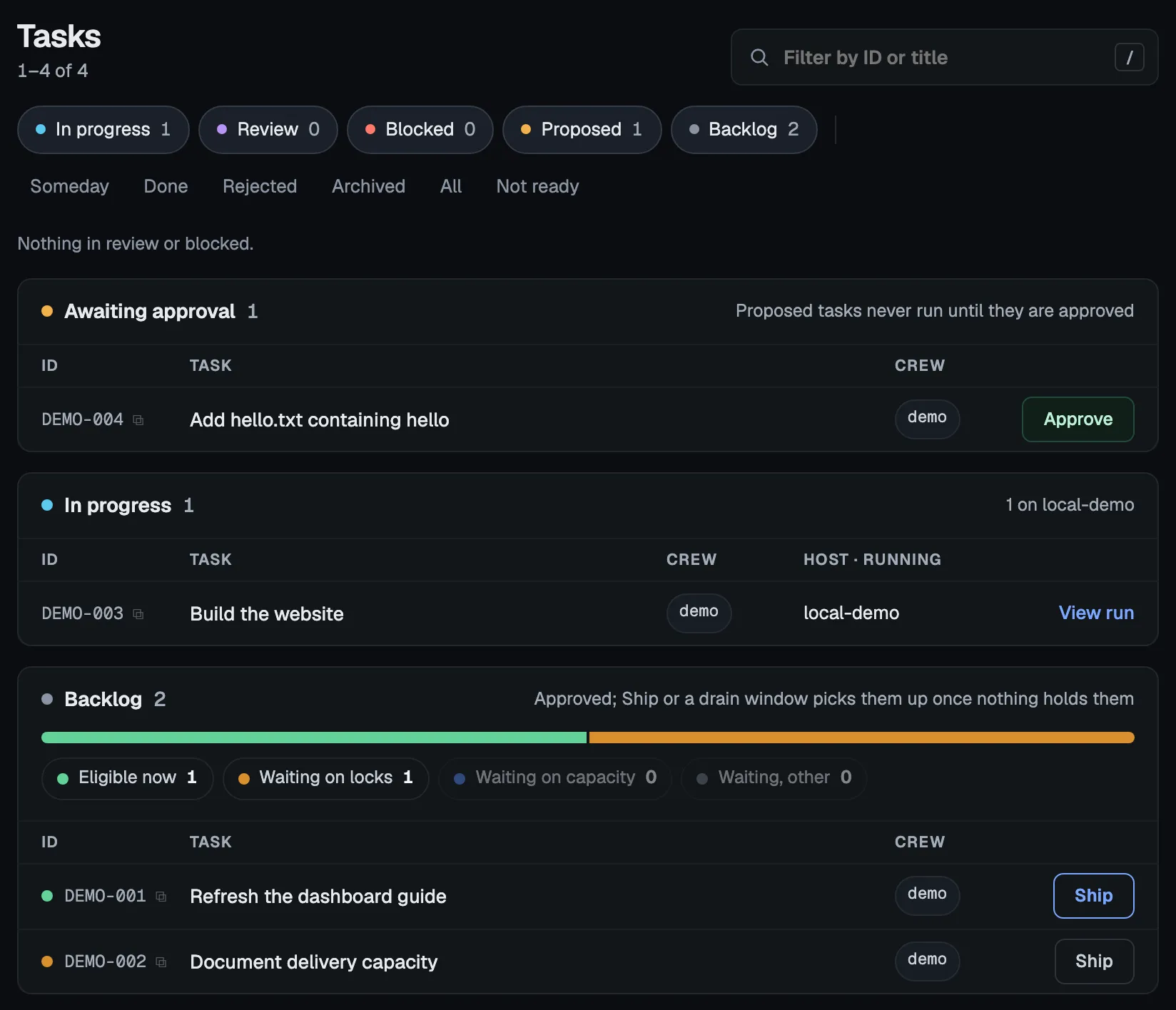Click the green eligible segment of backlog bar
Screen dimensions: 1176x1010
pyautogui.click(x=314, y=738)
